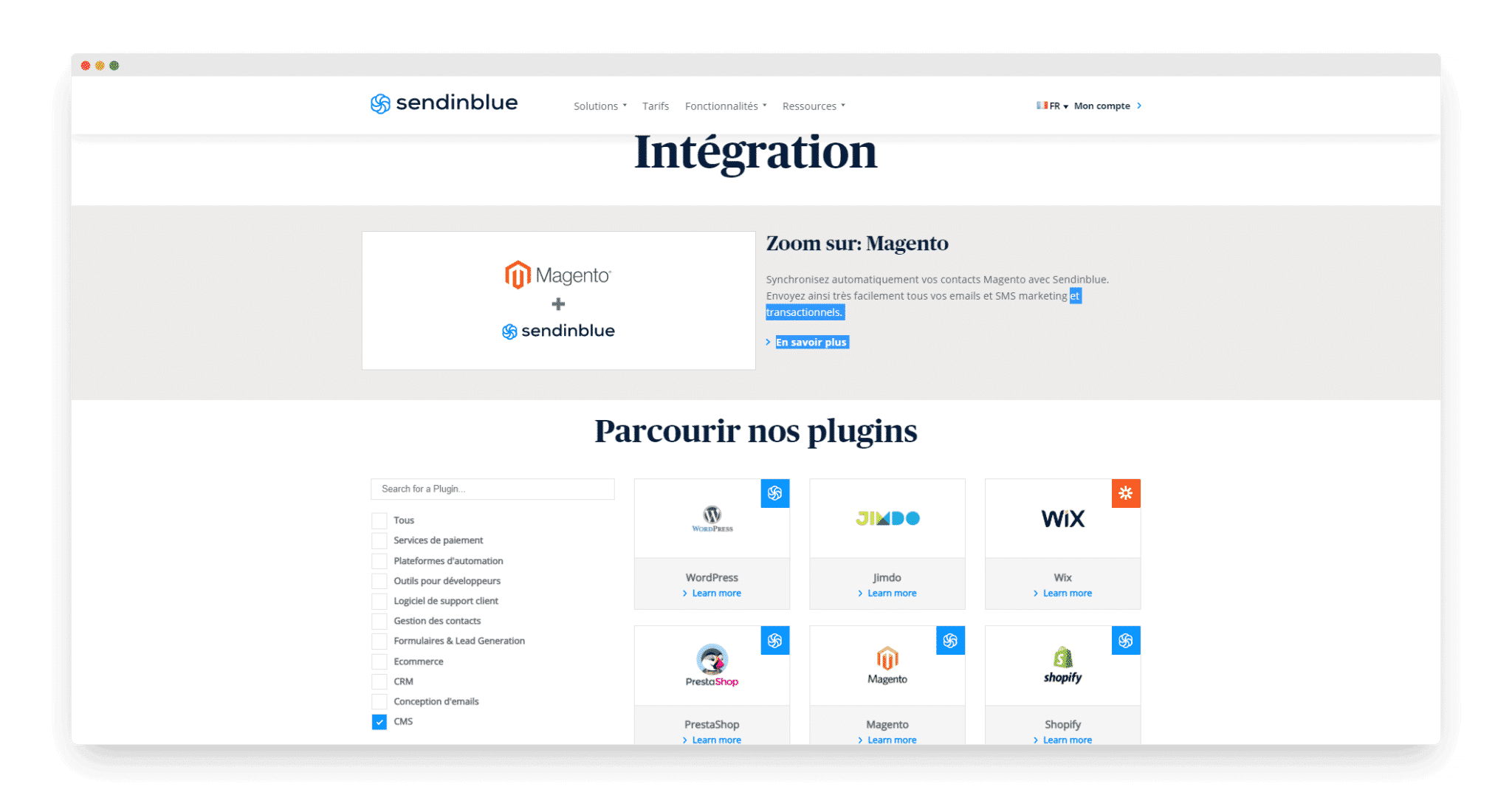Check the Outils pour développeurs checkbox
Screen dimensions: 1512x798
pos(379,581)
